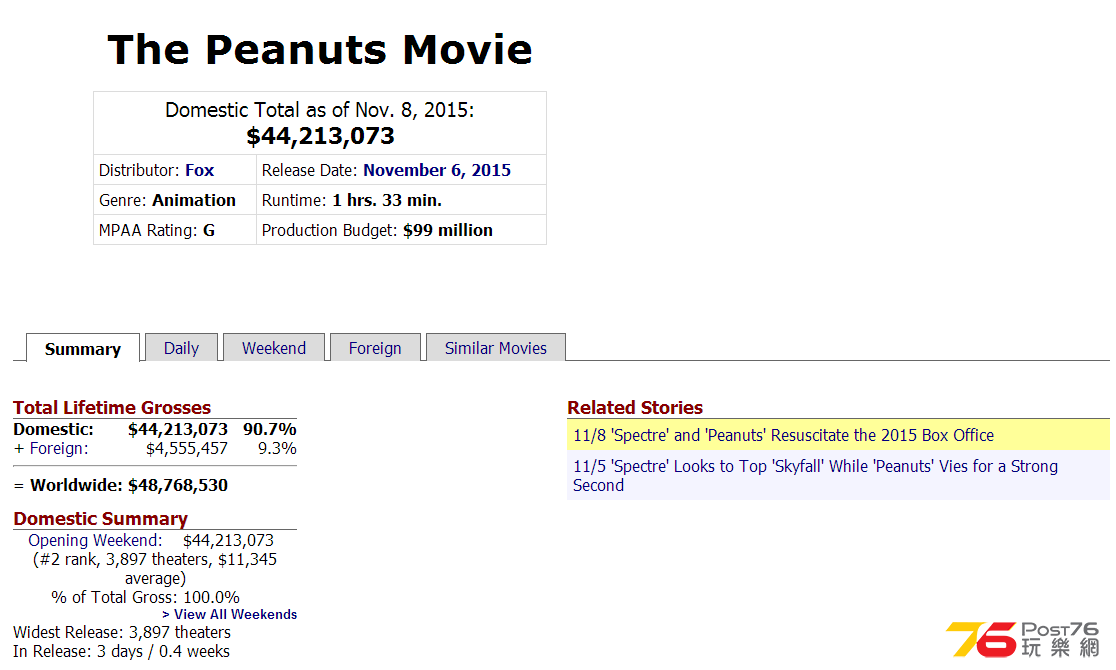Click the Domestic Total $44,213,073 figure
Viewport: 1116px width, 670px height.
[320, 136]
